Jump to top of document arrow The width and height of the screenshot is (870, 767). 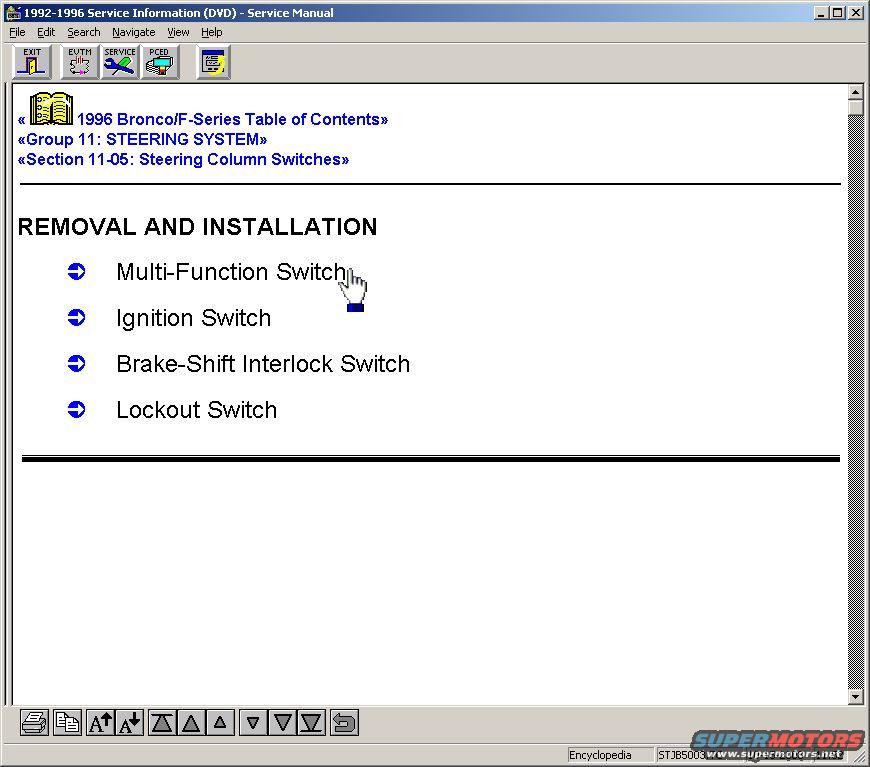(162, 723)
